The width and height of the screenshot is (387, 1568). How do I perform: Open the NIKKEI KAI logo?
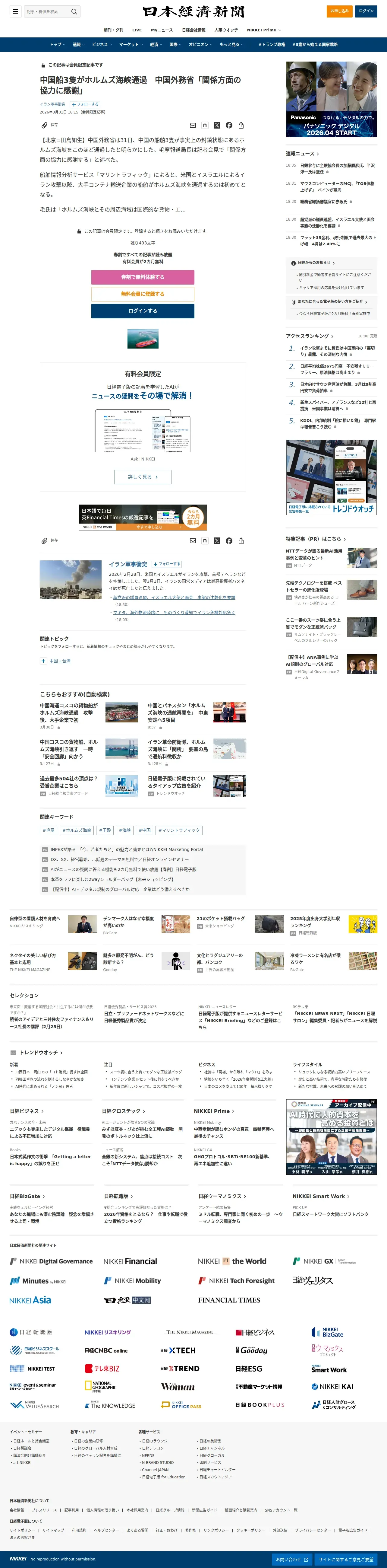point(332,1387)
